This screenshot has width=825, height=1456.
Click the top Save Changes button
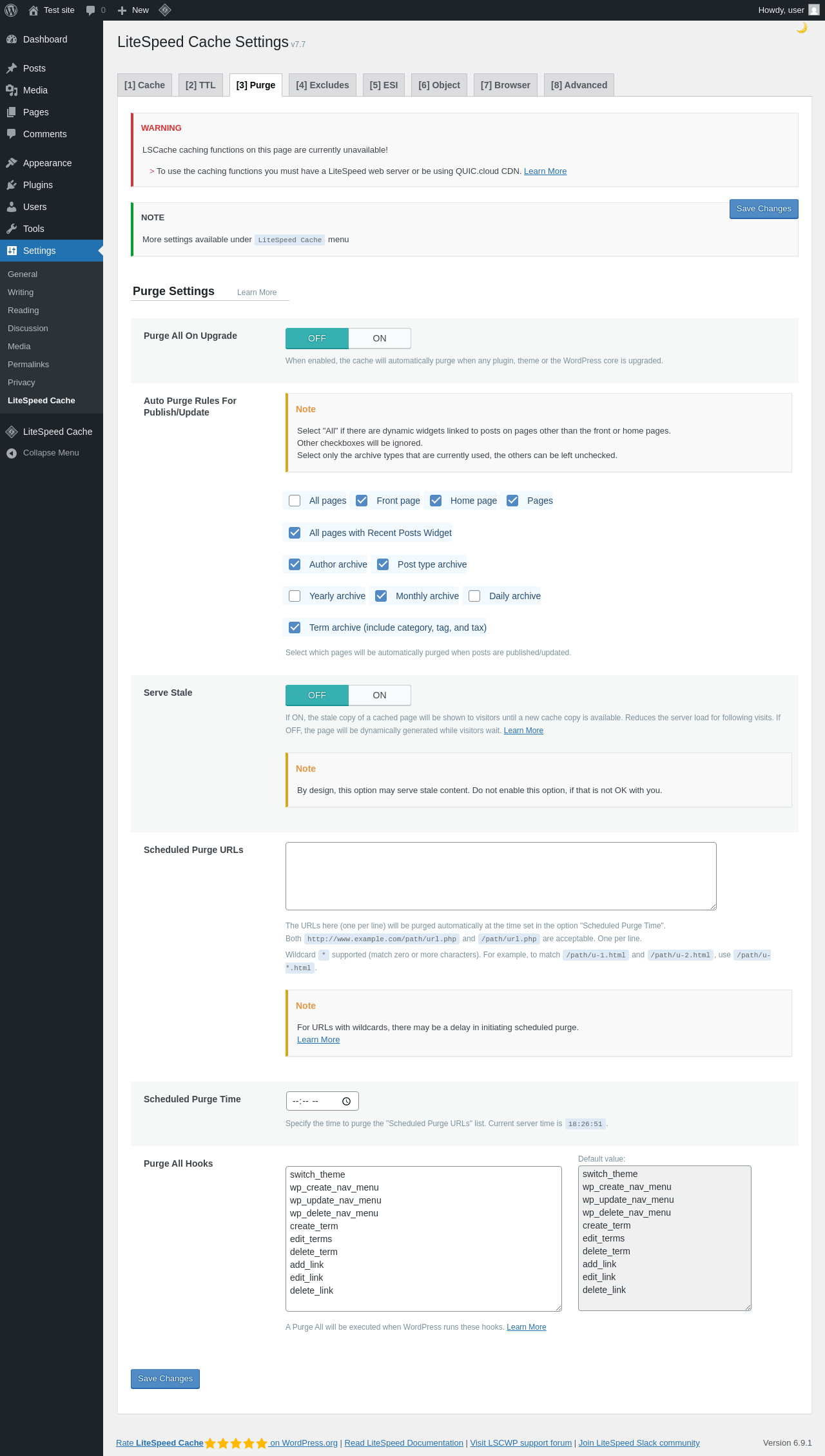[x=764, y=209]
